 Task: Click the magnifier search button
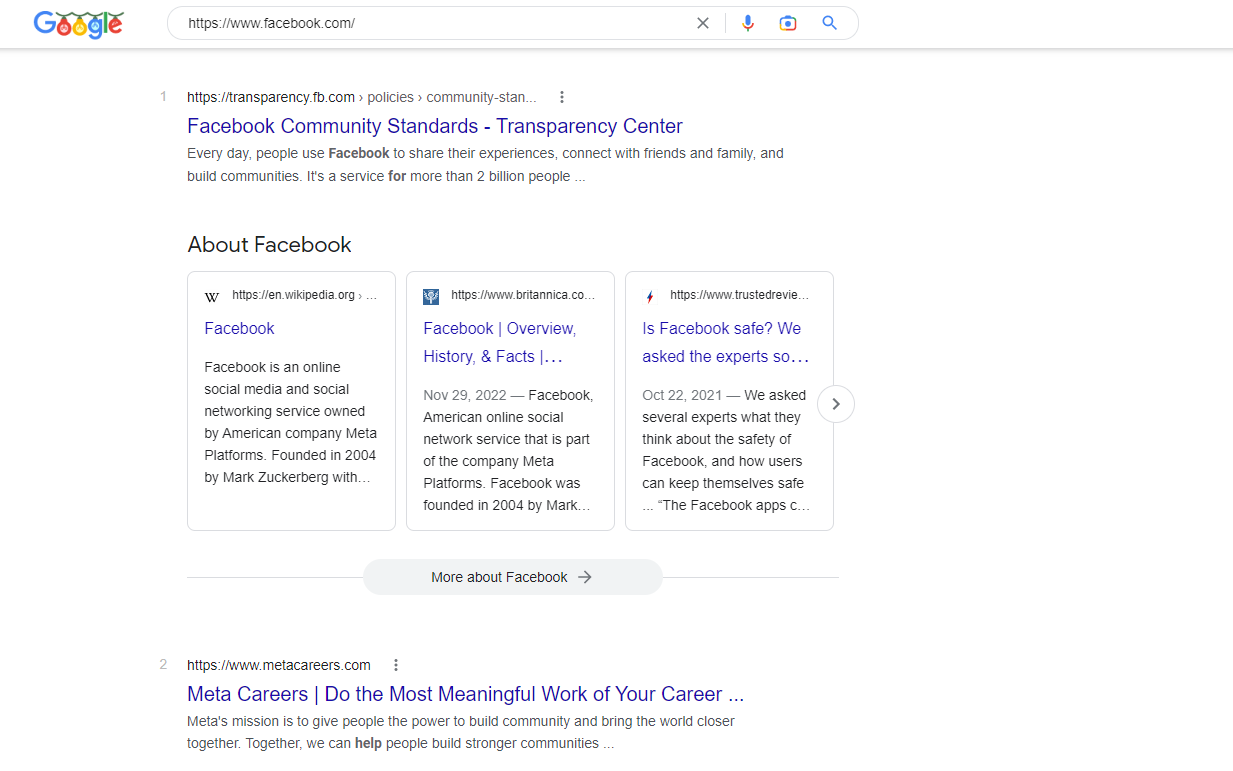[829, 23]
